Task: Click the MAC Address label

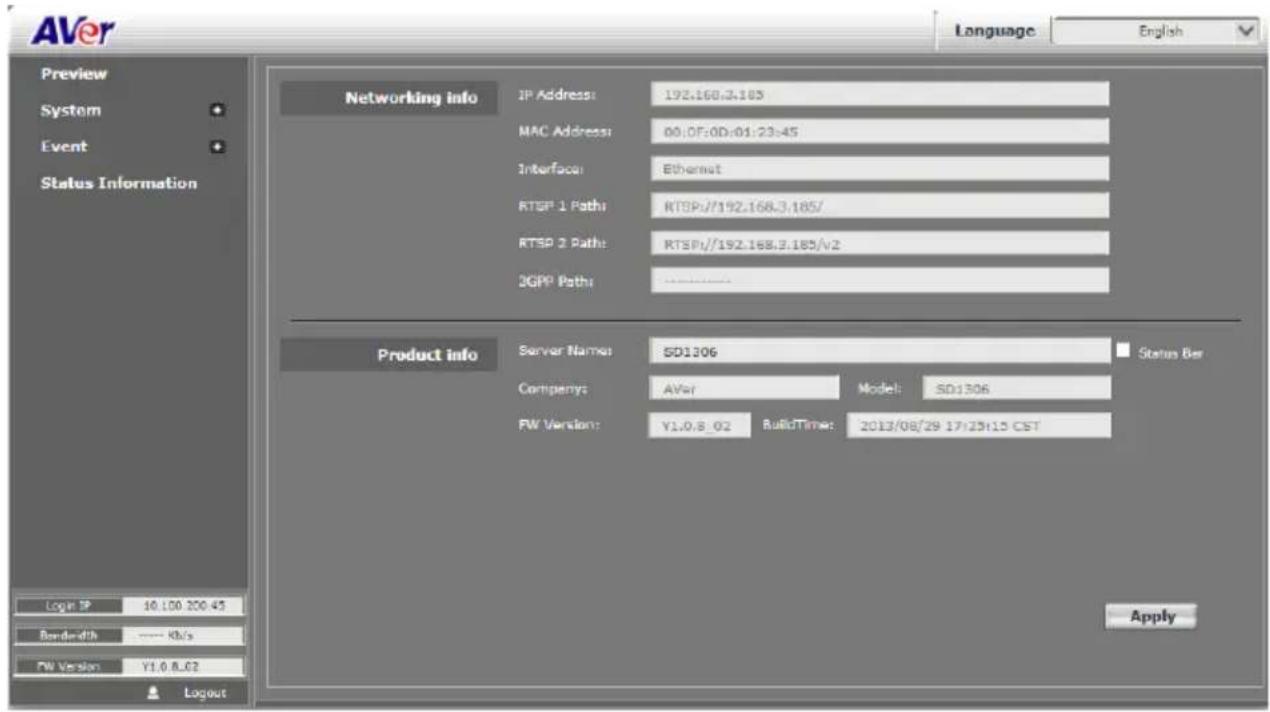Action: click(x=564, y=132)
